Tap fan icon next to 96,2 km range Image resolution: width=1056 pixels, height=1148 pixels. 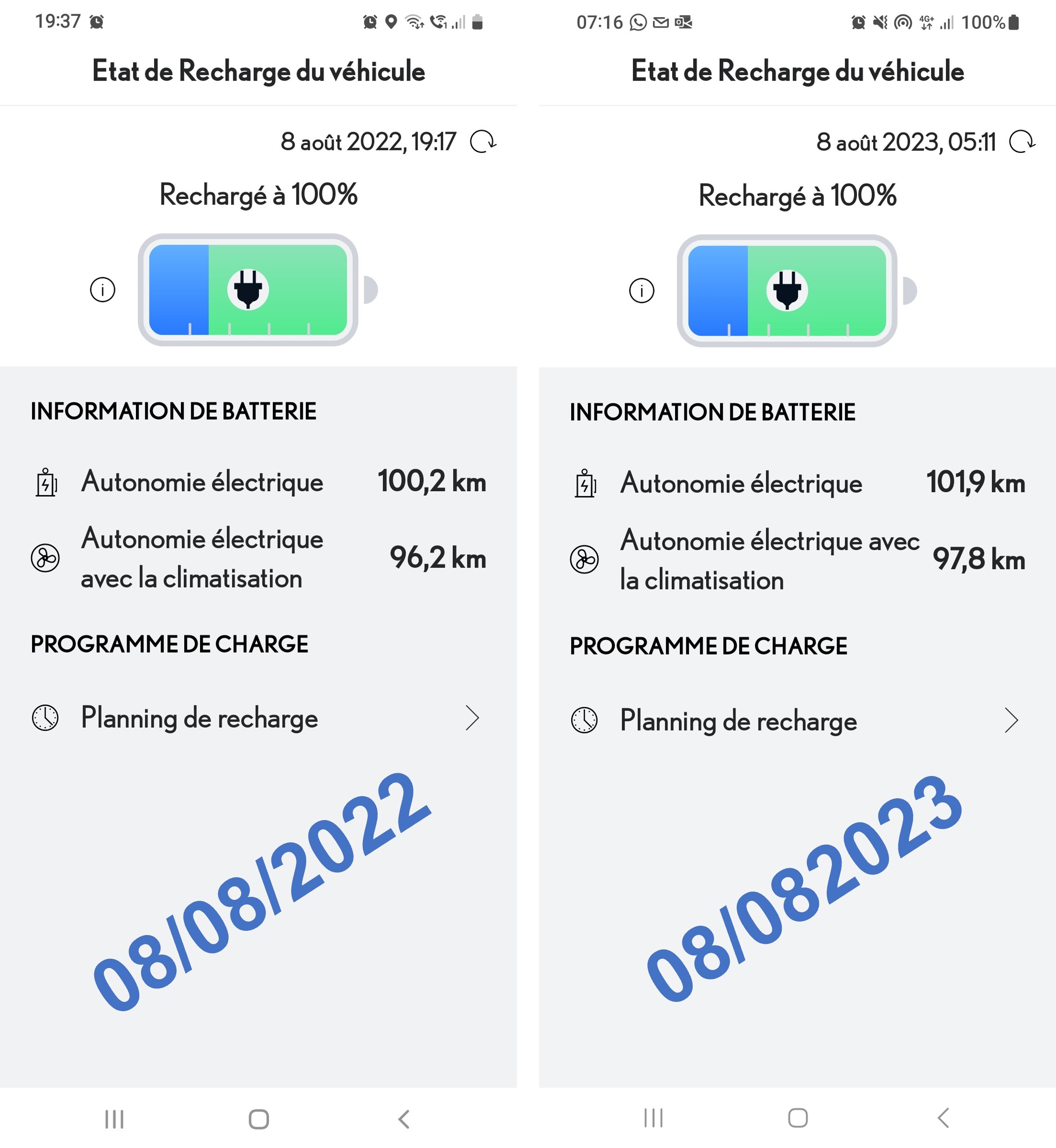(45, 558)
